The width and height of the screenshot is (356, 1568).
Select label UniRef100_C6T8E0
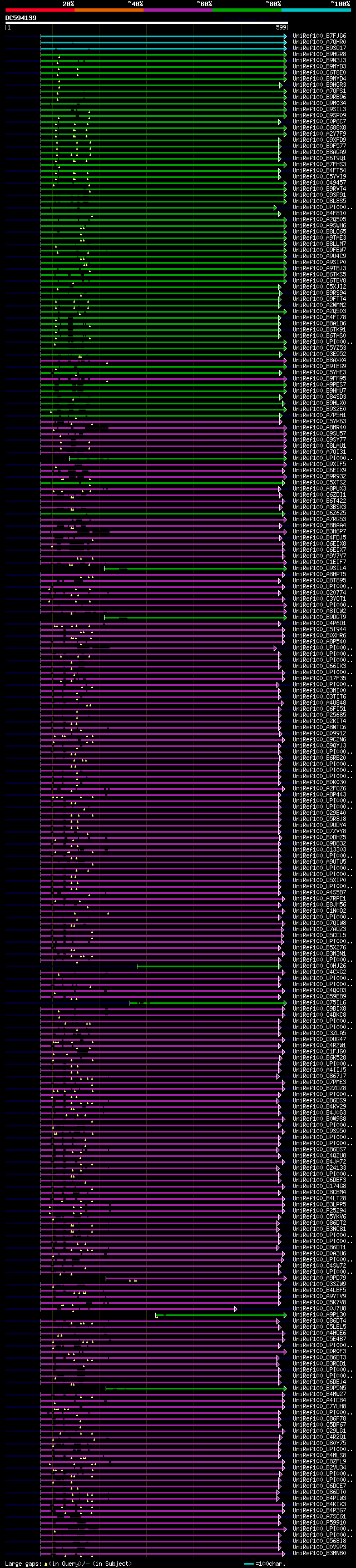tap(319, 72)
